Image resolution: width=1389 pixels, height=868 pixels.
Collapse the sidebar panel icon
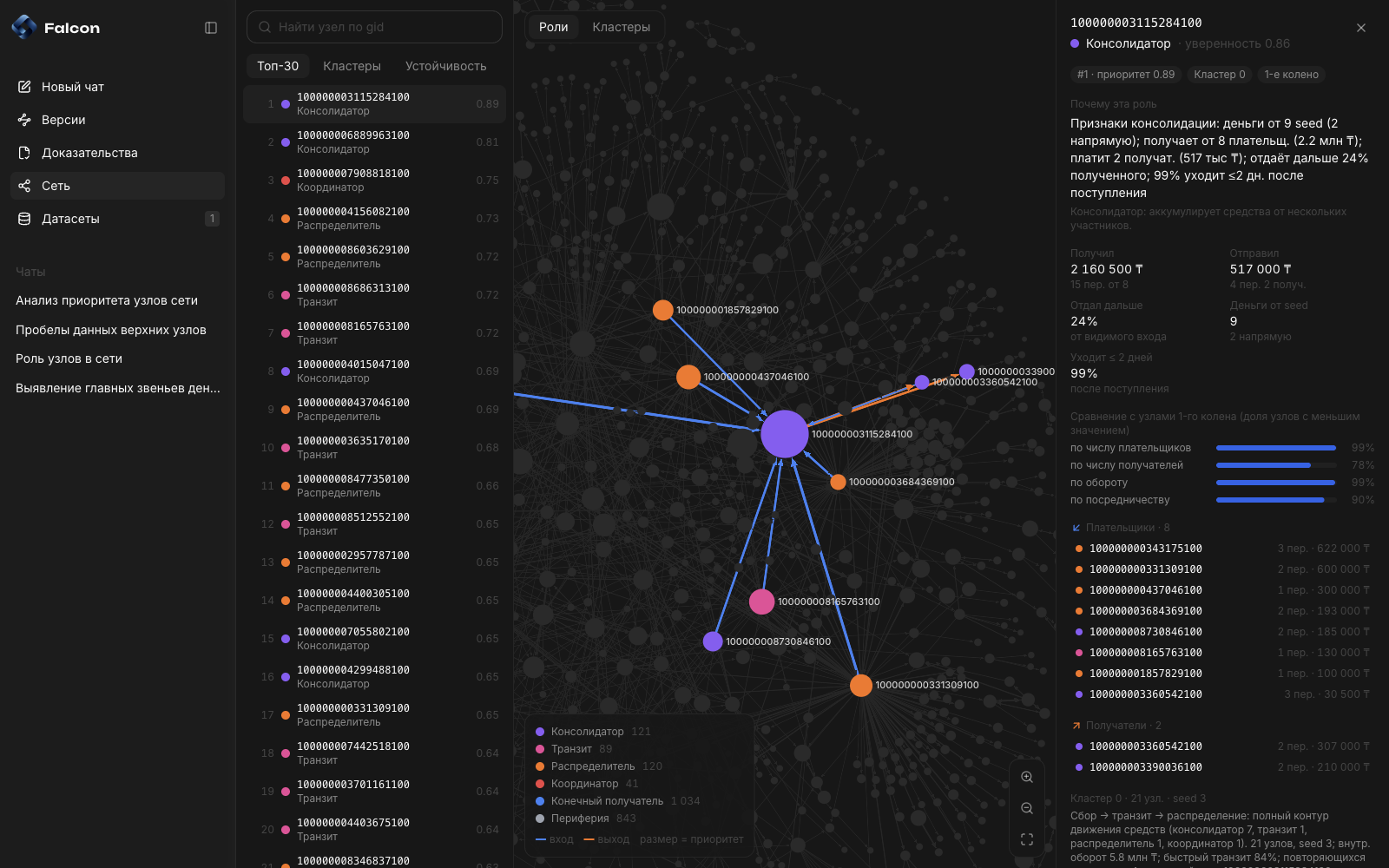[x=211, y=28]
